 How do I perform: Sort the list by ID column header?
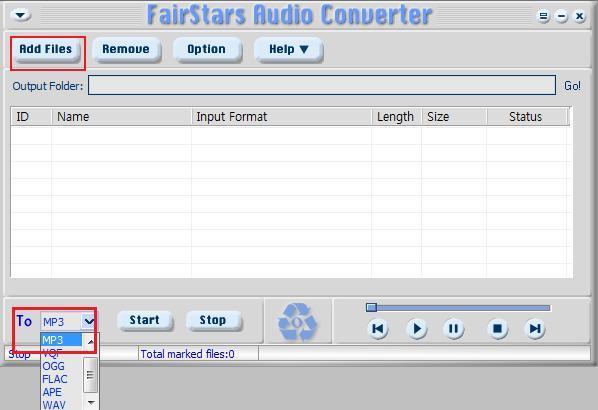point(31,117)
